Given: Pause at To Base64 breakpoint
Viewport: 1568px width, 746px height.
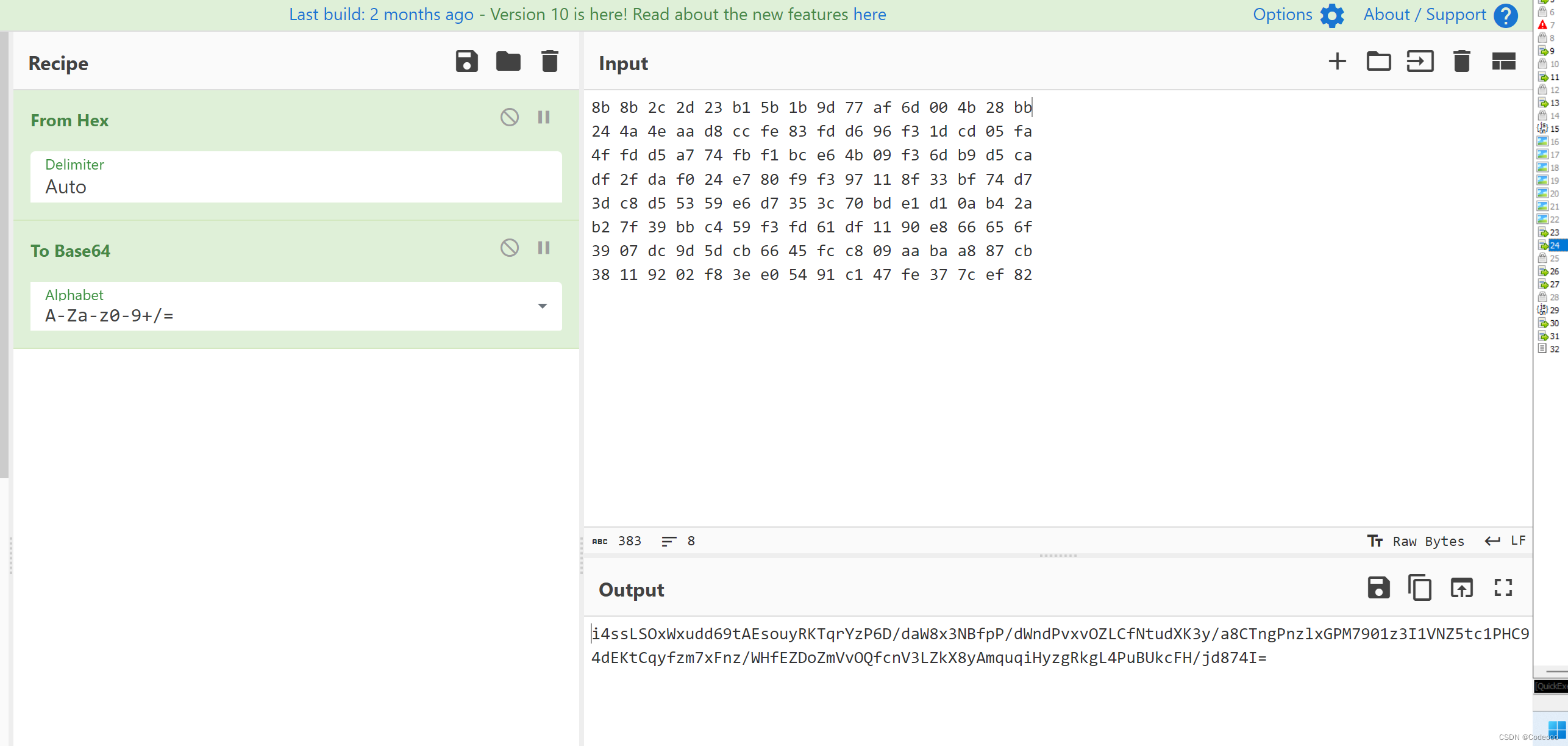Looking at the screenshot, I should click(x=544, y=248).
